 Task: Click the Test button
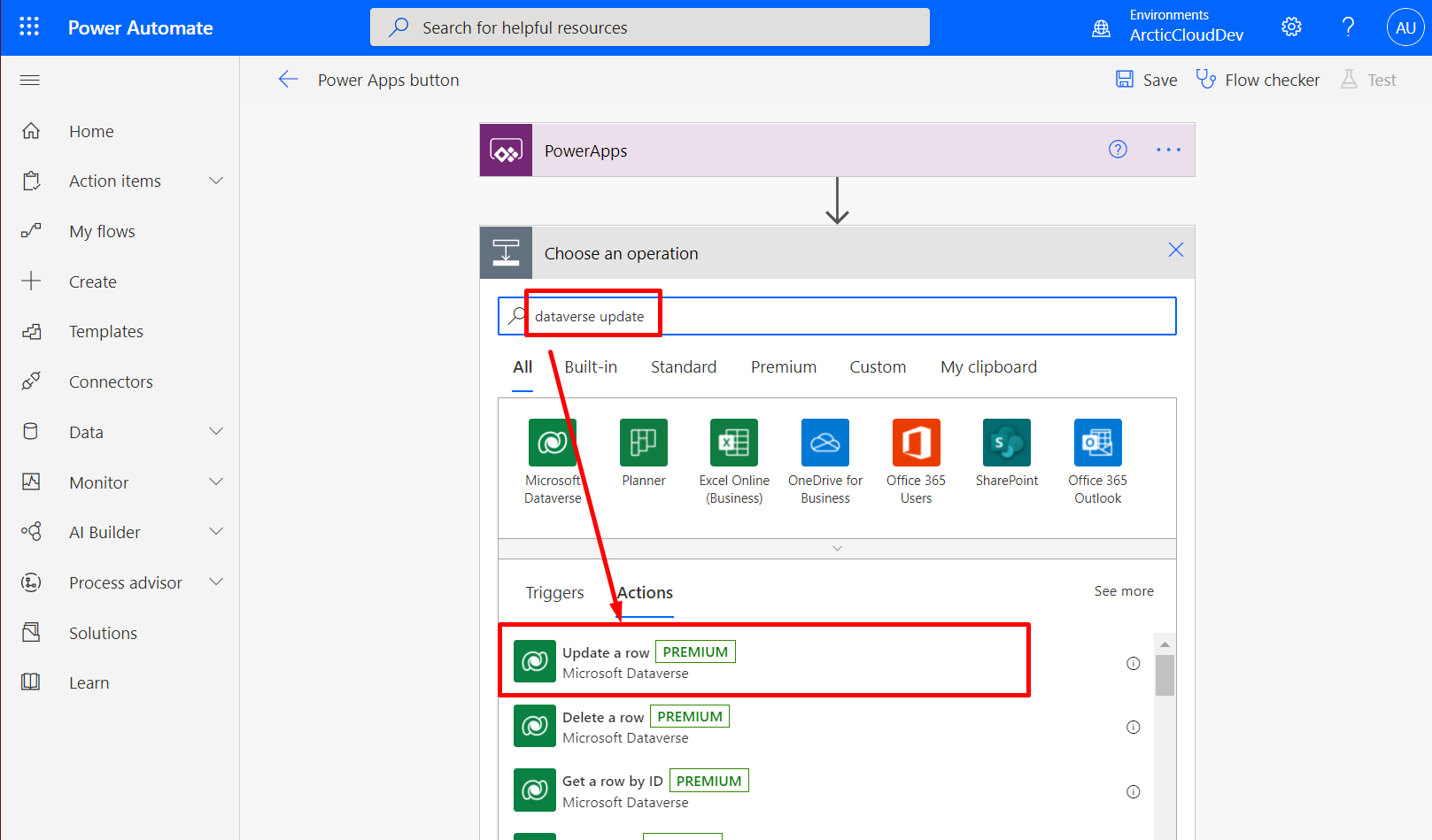(1368, 80)
